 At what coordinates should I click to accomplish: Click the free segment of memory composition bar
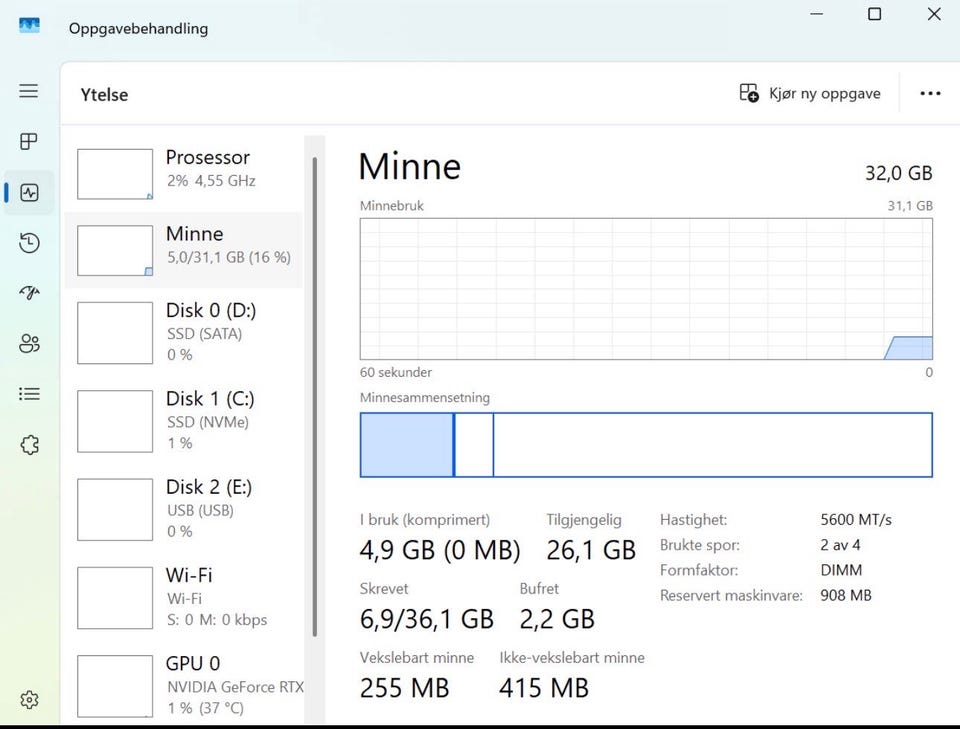click(713, 444)
